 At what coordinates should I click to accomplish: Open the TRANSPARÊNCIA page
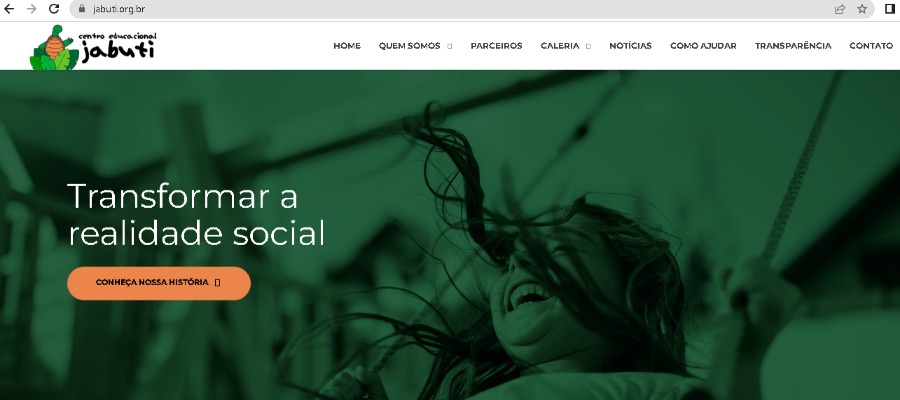pyautogui.click(x=793, y=46)
